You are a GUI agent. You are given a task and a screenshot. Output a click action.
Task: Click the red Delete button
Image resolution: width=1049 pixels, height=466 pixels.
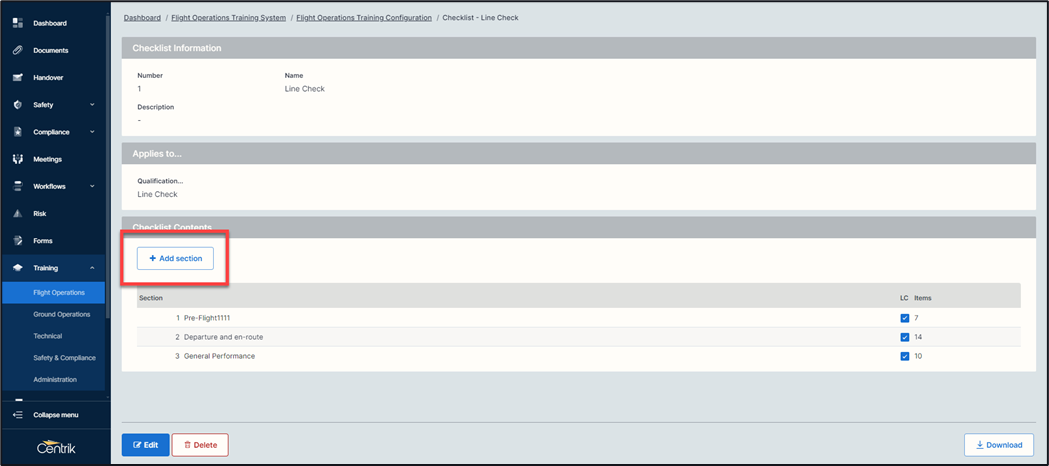tap(200, 445)
